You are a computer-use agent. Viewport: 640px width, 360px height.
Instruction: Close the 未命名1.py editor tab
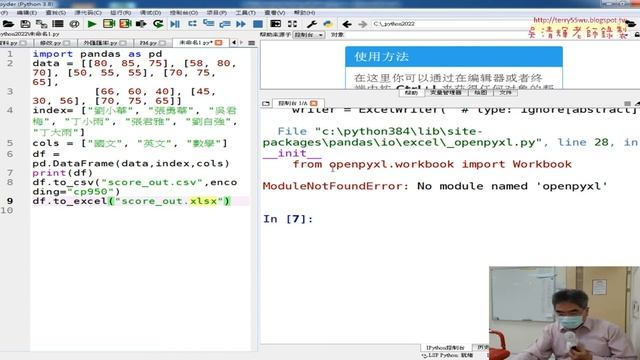[218, 42]
